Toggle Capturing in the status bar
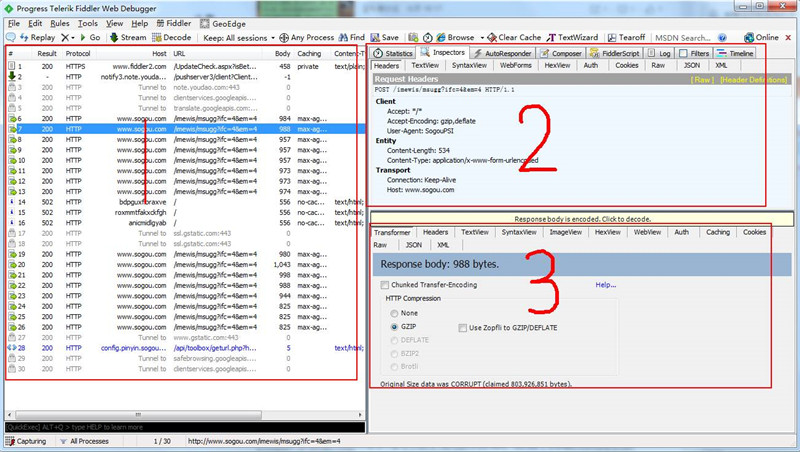Image resolution: width=800 pixels, height=452 pixels. [x=26, y=441]
